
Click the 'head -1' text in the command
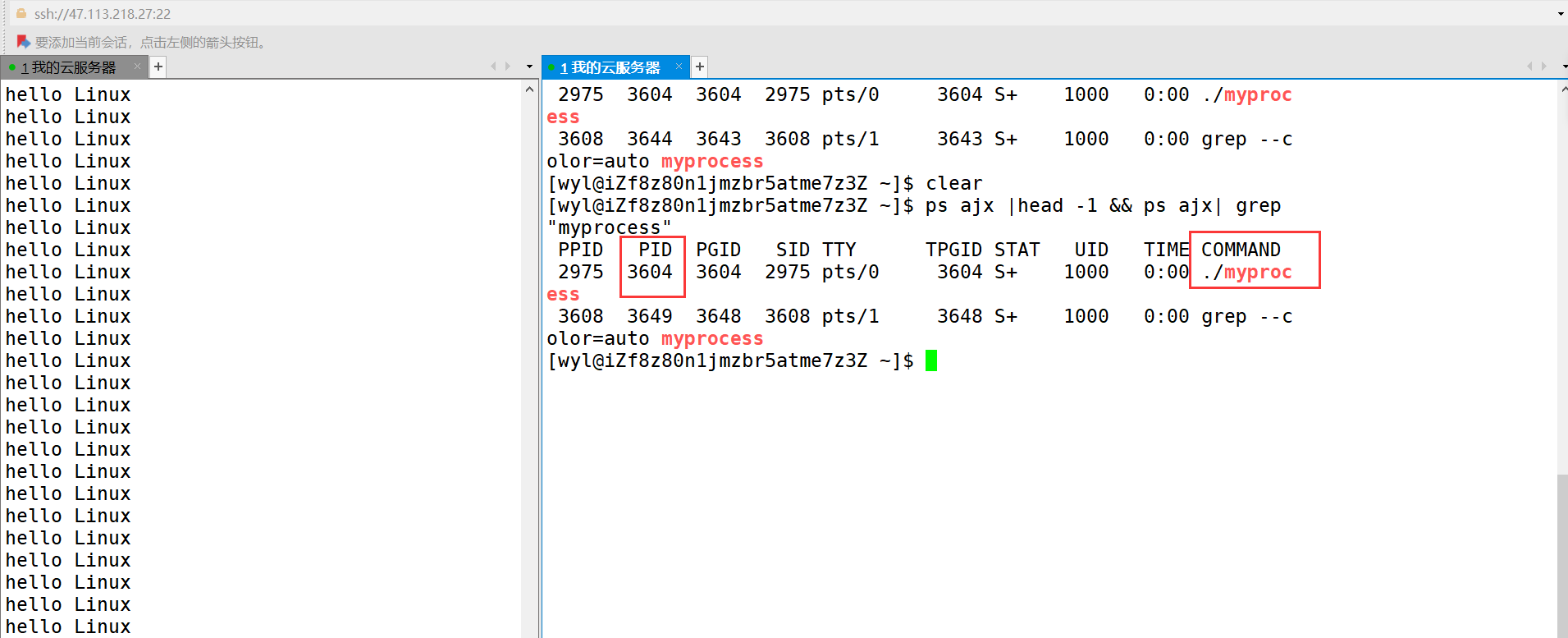(x=1058, y=205)
